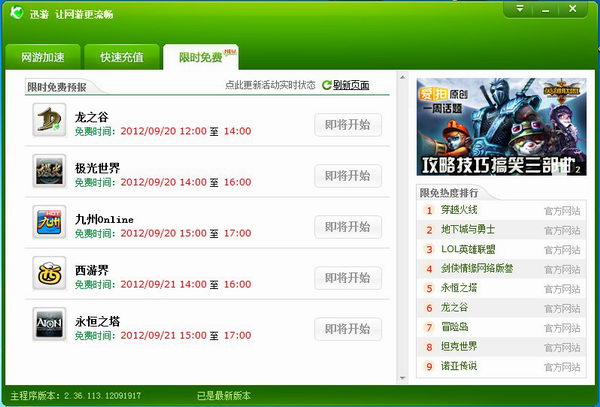Screen dimensions: 600x407
Task: Click the 永恒之塔 AION game icon
Action: click(x=49, y=324)
